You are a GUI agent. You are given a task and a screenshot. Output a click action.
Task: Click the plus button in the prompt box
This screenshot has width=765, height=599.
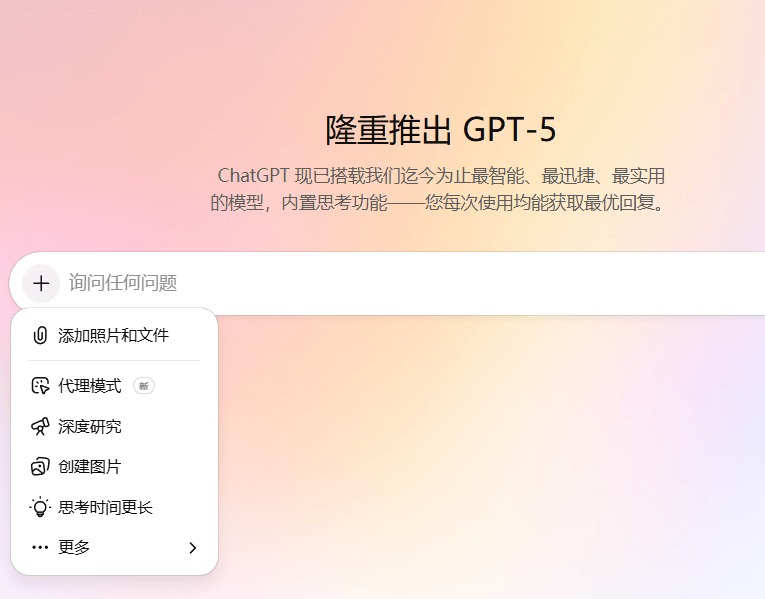coord(41,283)
